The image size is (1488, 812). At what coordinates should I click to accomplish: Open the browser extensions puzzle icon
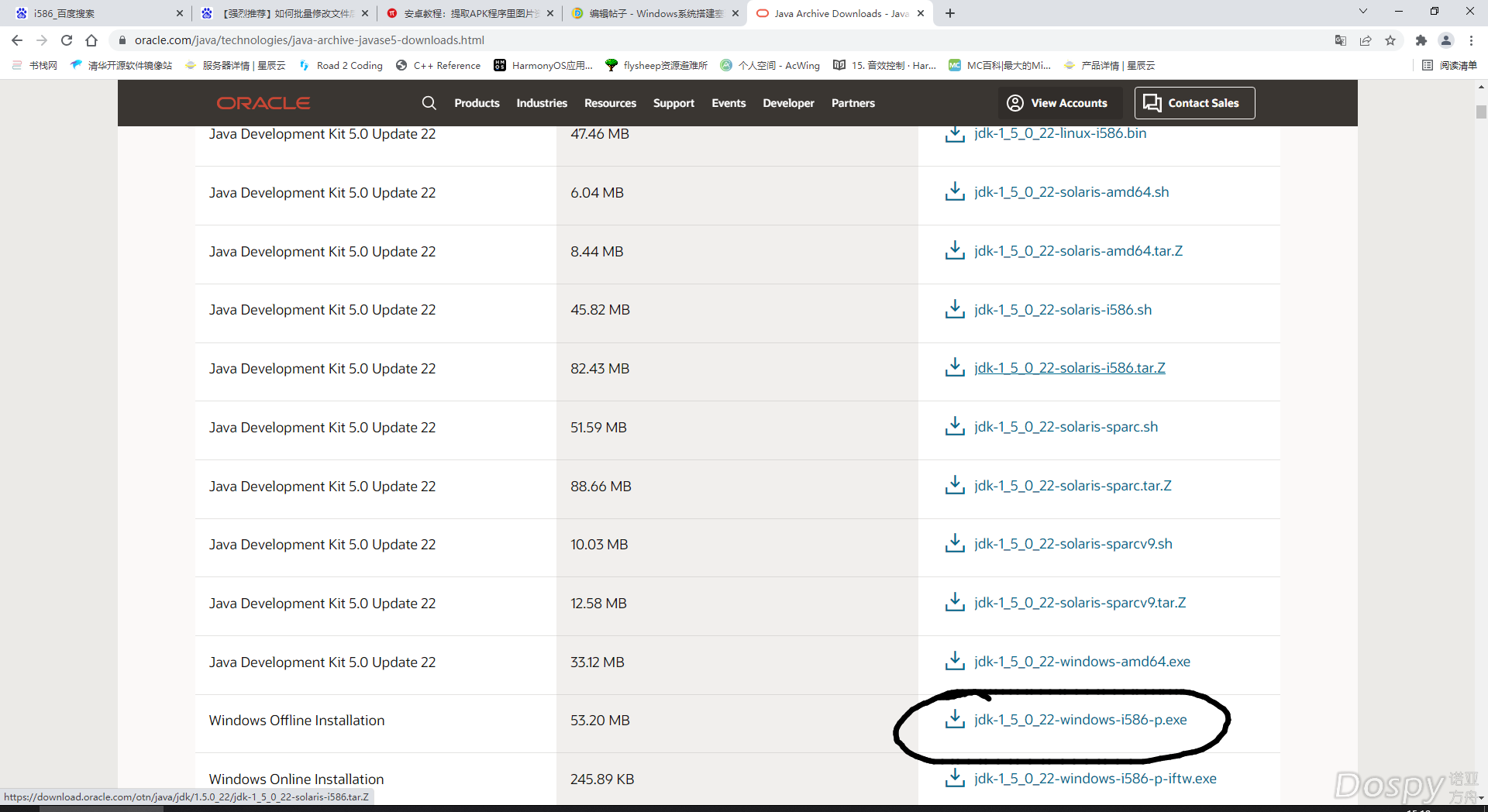[1421, 40]
